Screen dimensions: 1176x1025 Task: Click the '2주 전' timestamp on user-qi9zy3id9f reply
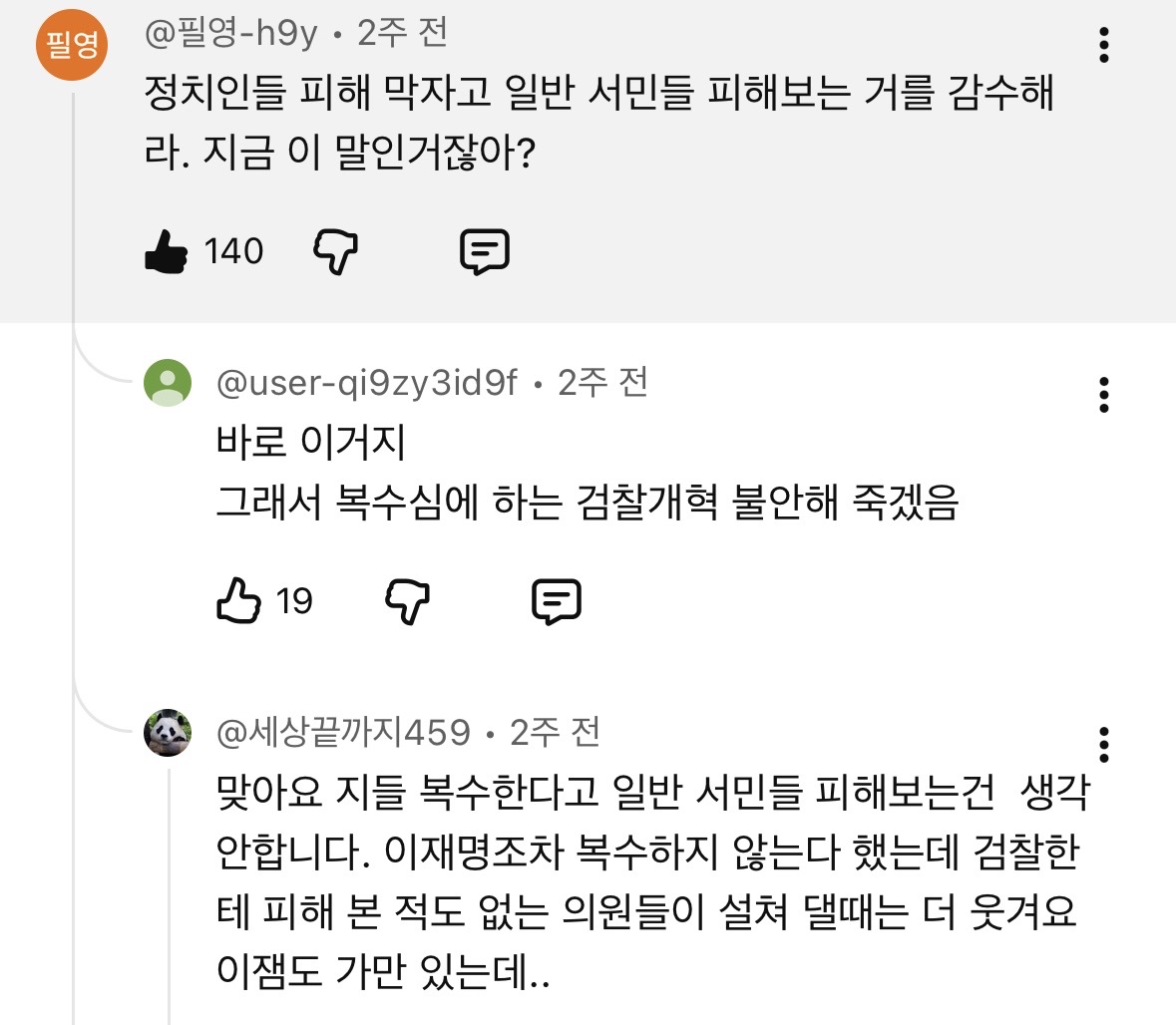[603, 383]
